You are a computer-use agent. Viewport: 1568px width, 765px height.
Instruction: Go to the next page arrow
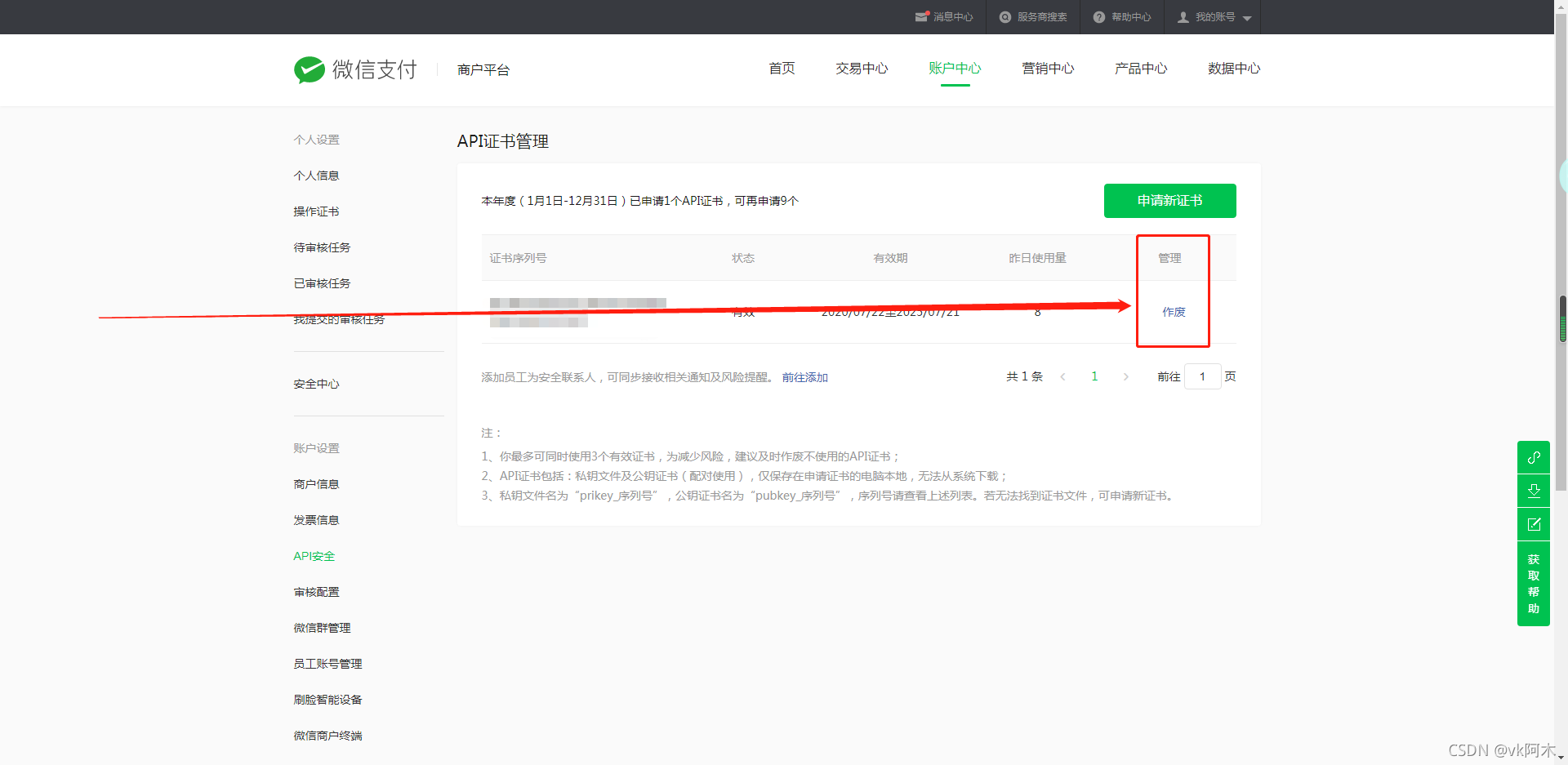[1126, 376]
